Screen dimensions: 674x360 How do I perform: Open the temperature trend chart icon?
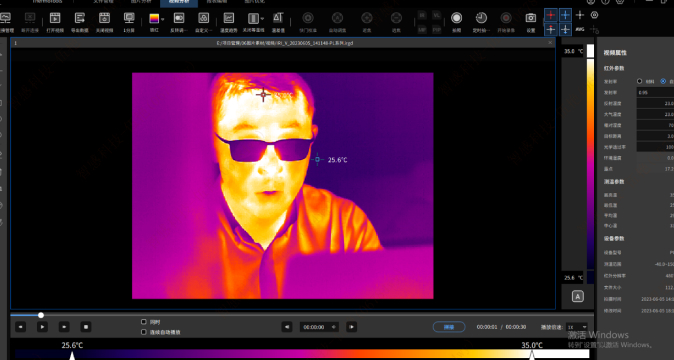pos(229,18)
